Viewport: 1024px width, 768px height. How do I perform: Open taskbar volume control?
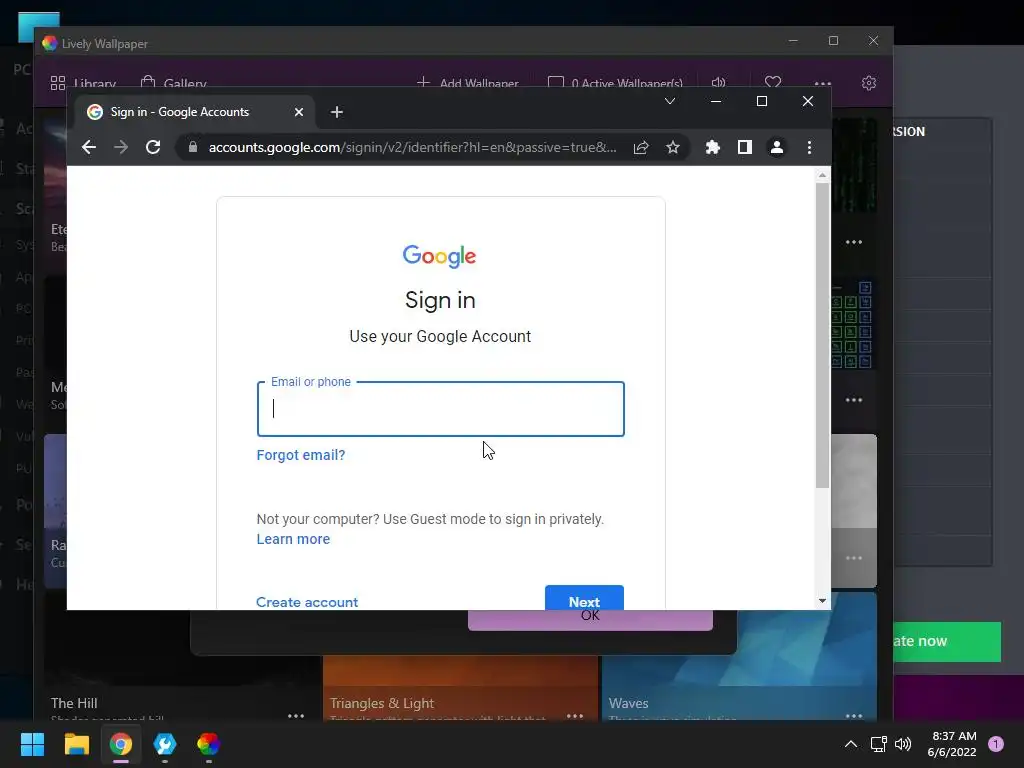(x=903, y=744)
